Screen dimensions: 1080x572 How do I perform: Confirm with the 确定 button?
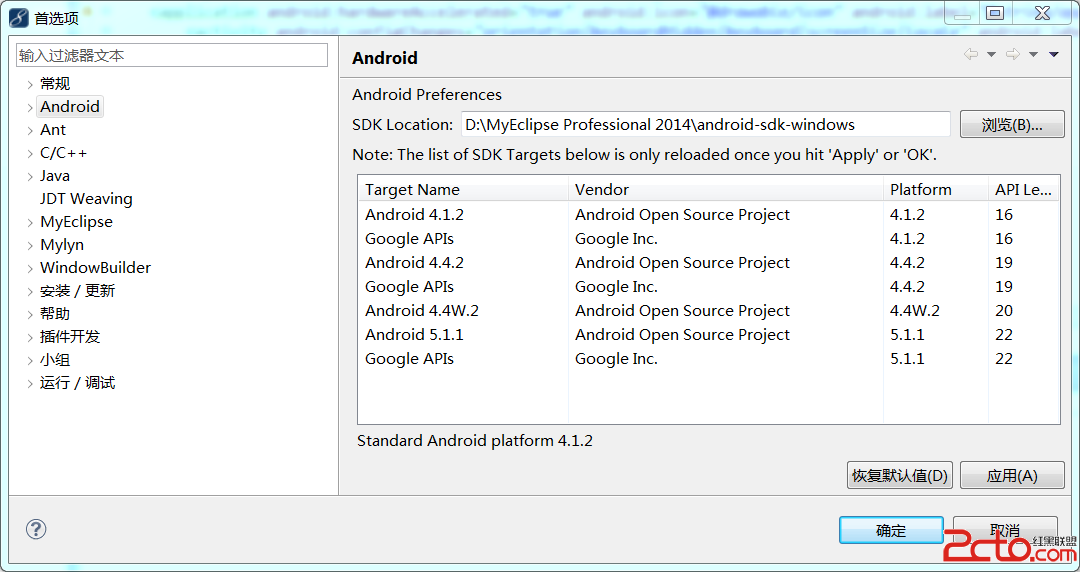pyautogui.click(x=890, y=531)
